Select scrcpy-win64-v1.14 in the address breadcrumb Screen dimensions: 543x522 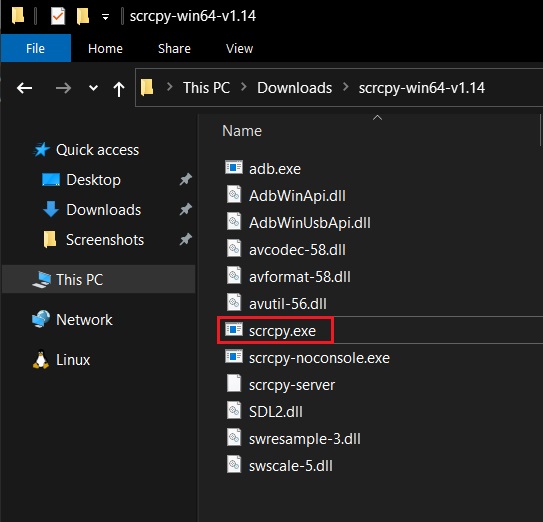pyautogui.click(x=421, y=88)
